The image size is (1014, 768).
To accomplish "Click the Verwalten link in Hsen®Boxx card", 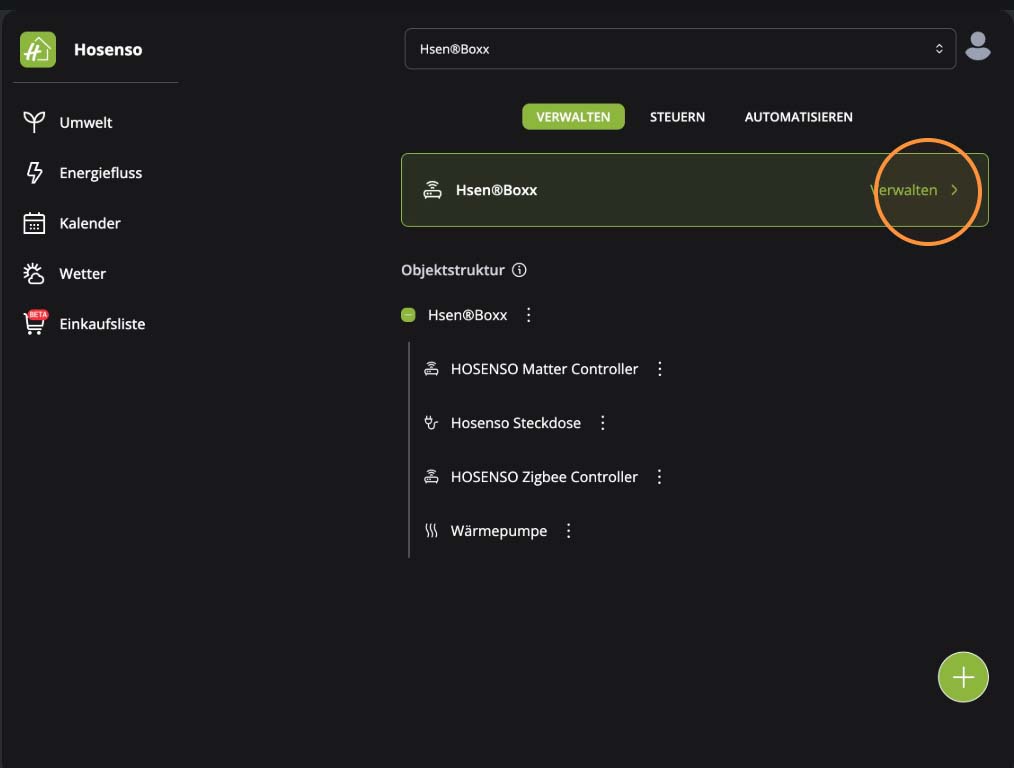I will click(x=903, y=189).
